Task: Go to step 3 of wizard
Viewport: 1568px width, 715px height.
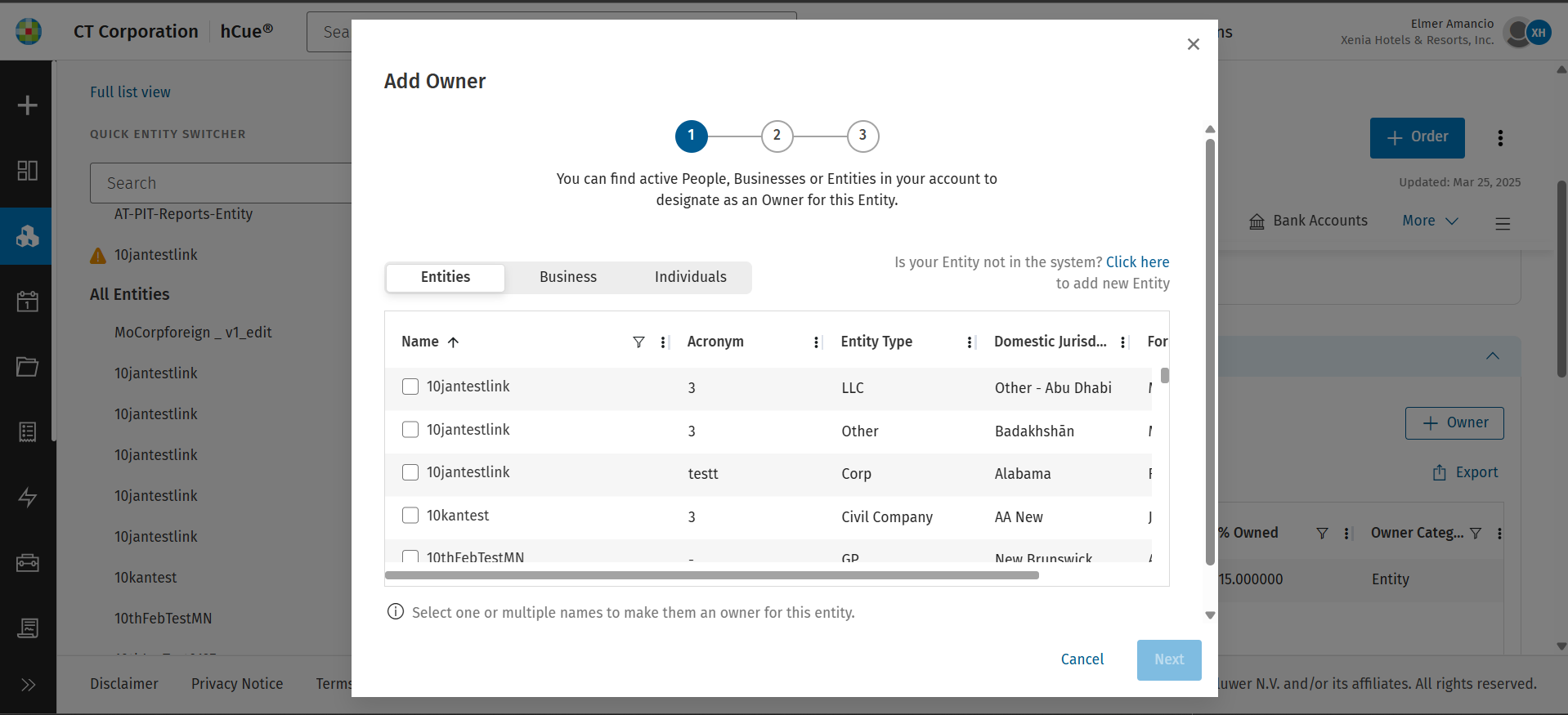Action: [x=862, y=136]
